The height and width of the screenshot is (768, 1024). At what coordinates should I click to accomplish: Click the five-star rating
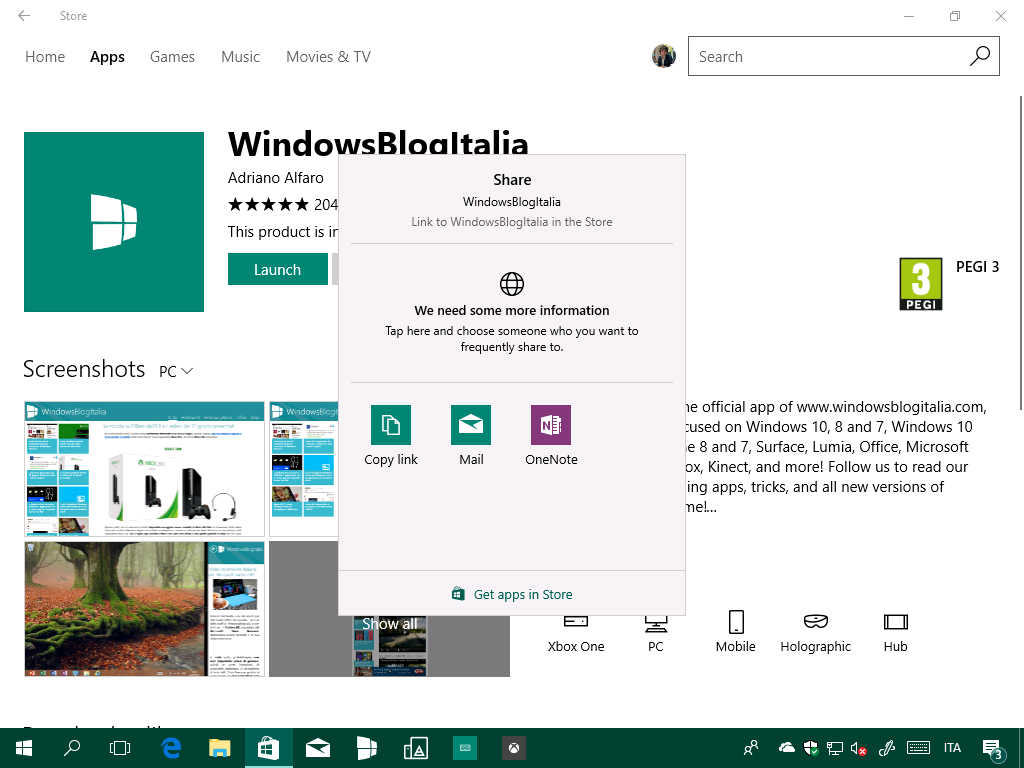tap(268, 205)
